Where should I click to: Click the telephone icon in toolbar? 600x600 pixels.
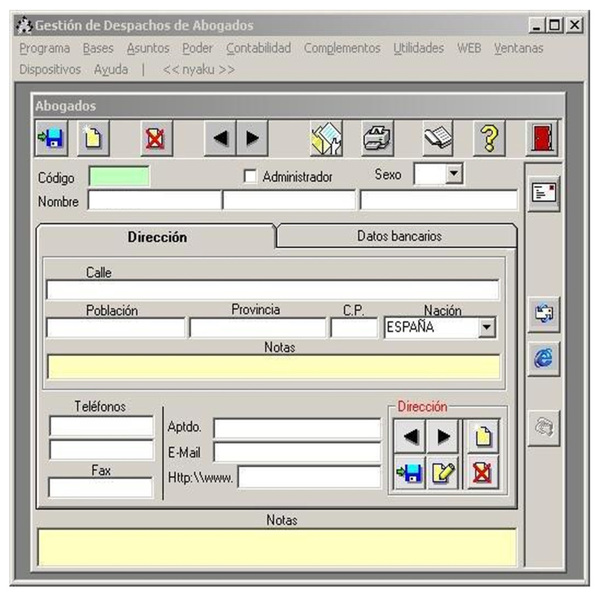(x=438, y=138)
